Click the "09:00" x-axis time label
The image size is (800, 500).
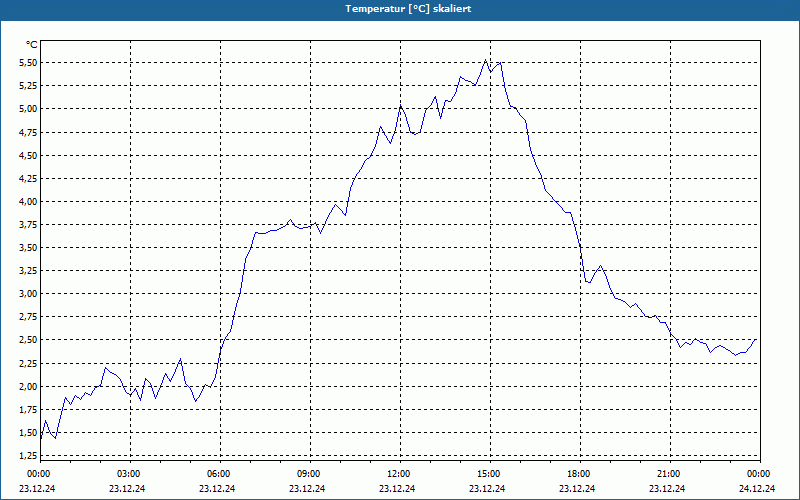tap(310, 474)
